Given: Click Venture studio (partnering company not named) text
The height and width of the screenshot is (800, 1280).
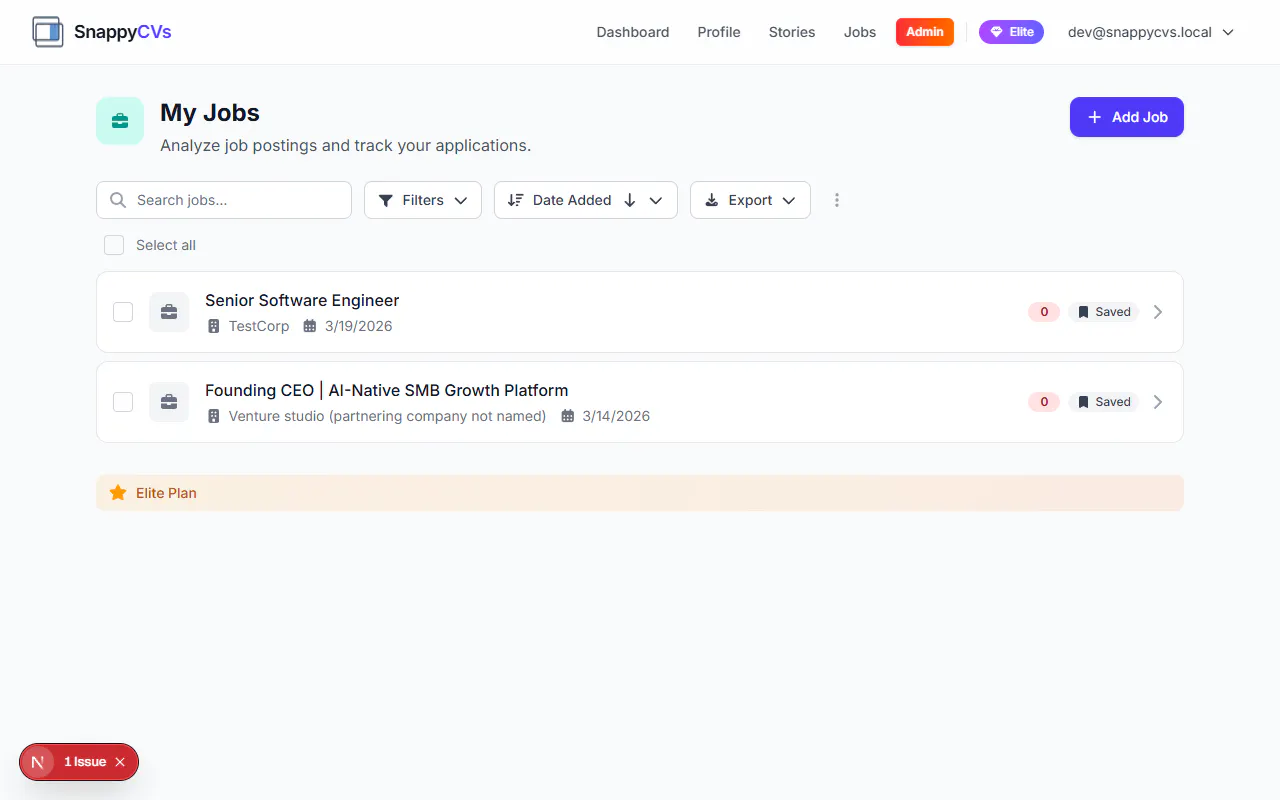Looking at the screenshot, I should [388, 416].
